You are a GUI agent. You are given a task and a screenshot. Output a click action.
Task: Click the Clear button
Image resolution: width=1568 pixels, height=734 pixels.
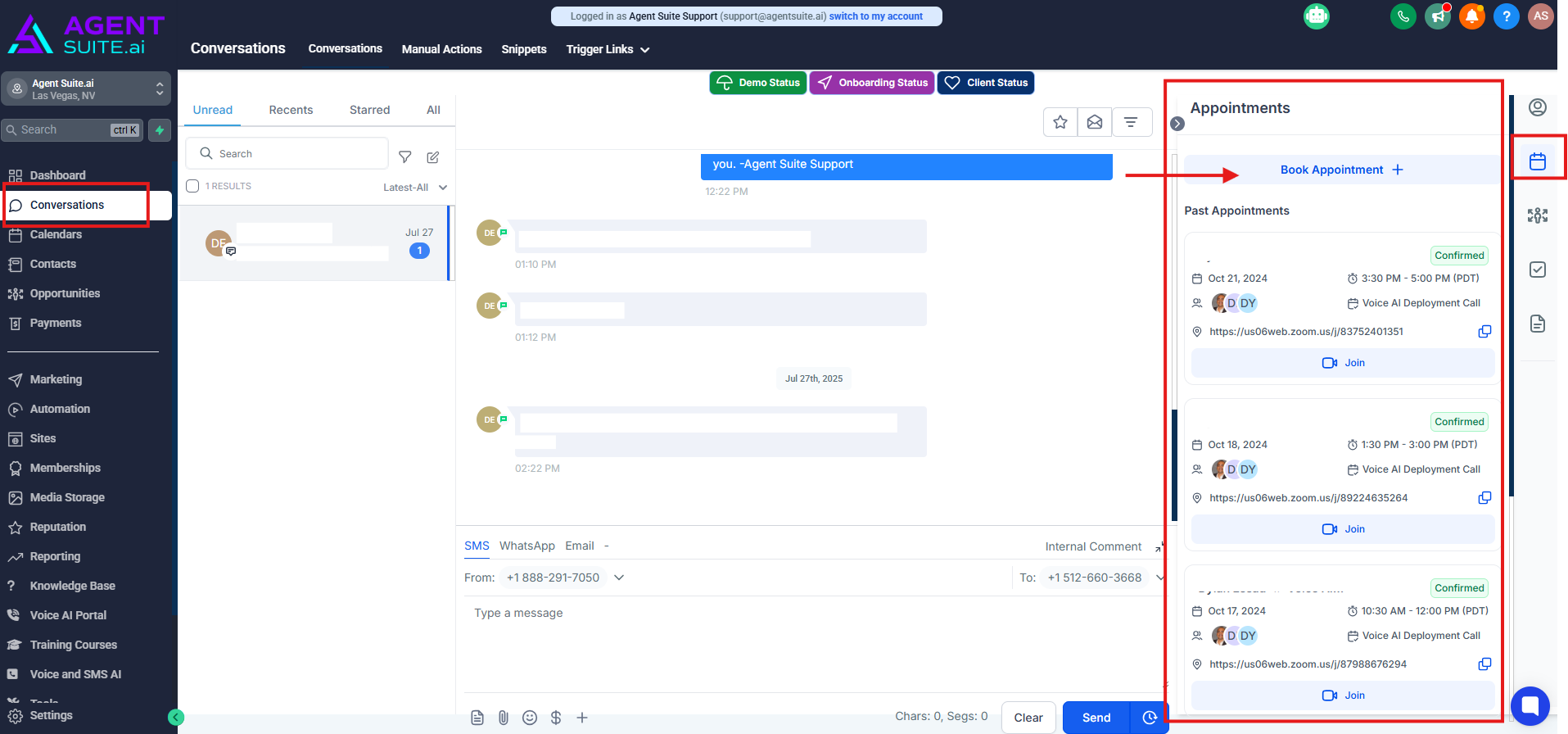point(1028,718)
